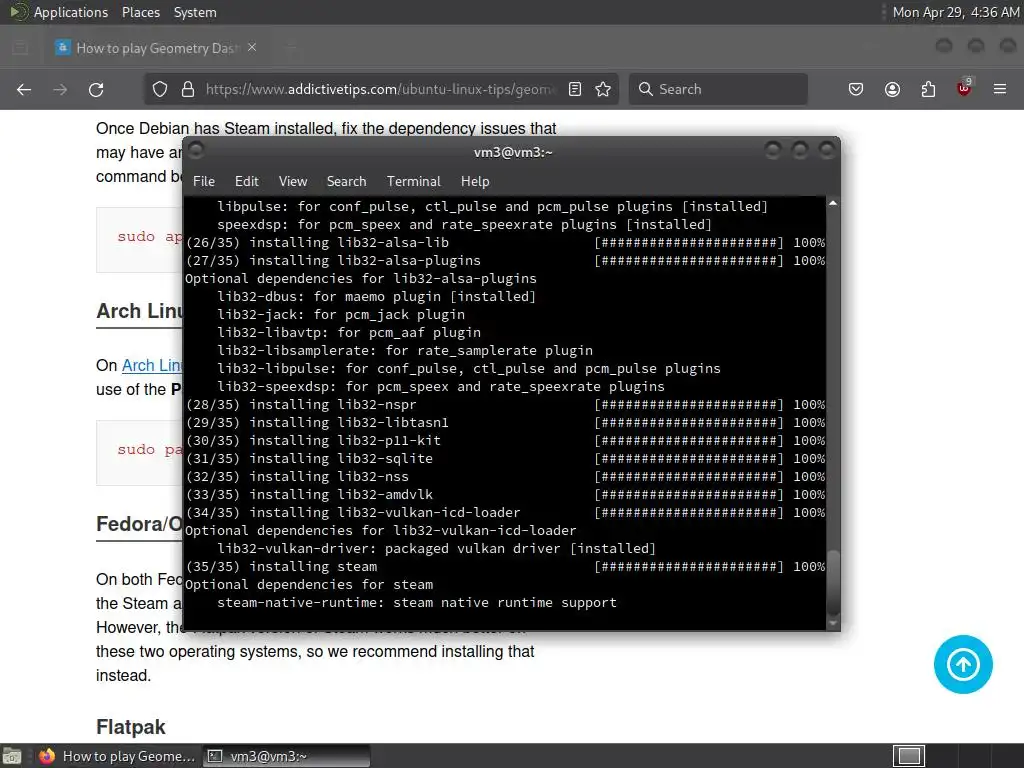Open terminal Search menu
1024x768 pixels.
(346, 182)
